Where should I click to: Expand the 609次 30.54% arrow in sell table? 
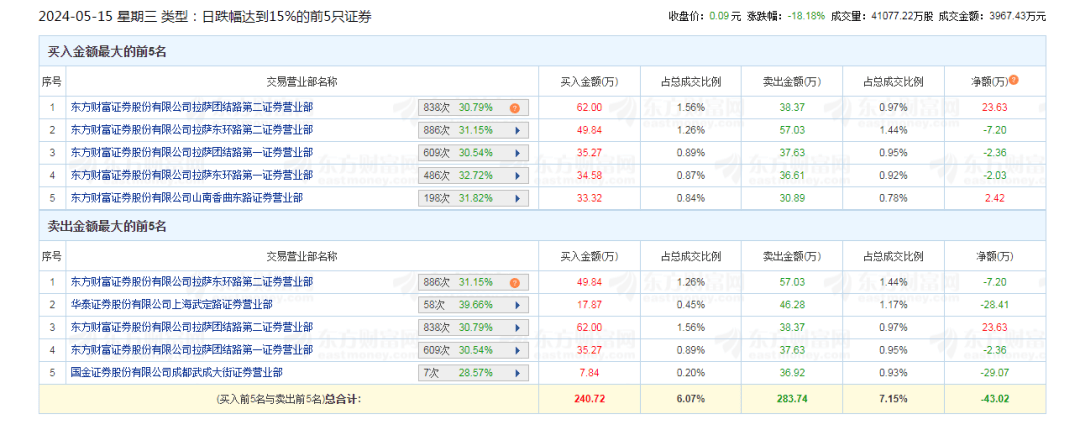tap(516, 351)
